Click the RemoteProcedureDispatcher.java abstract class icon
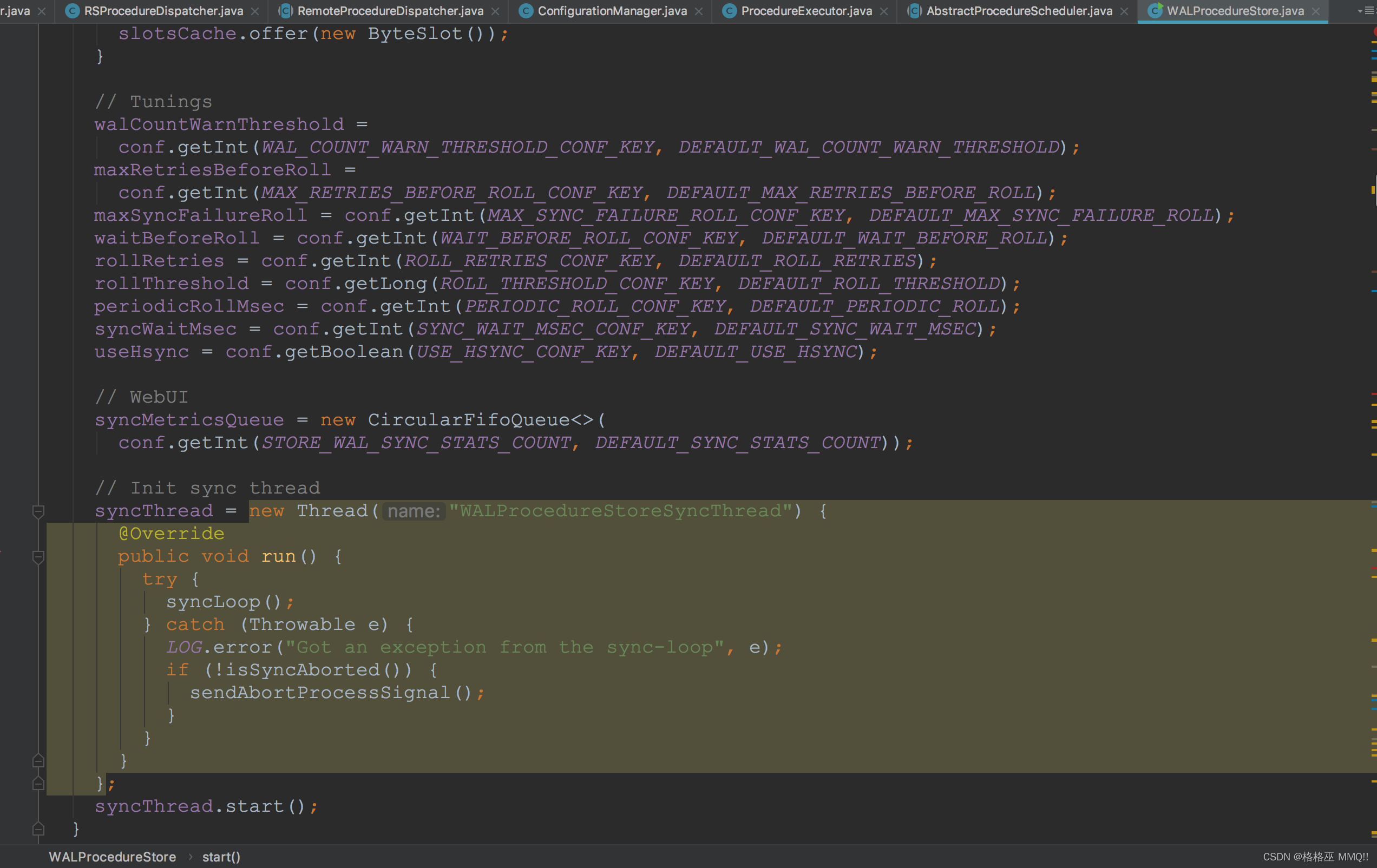 [285, 11]
